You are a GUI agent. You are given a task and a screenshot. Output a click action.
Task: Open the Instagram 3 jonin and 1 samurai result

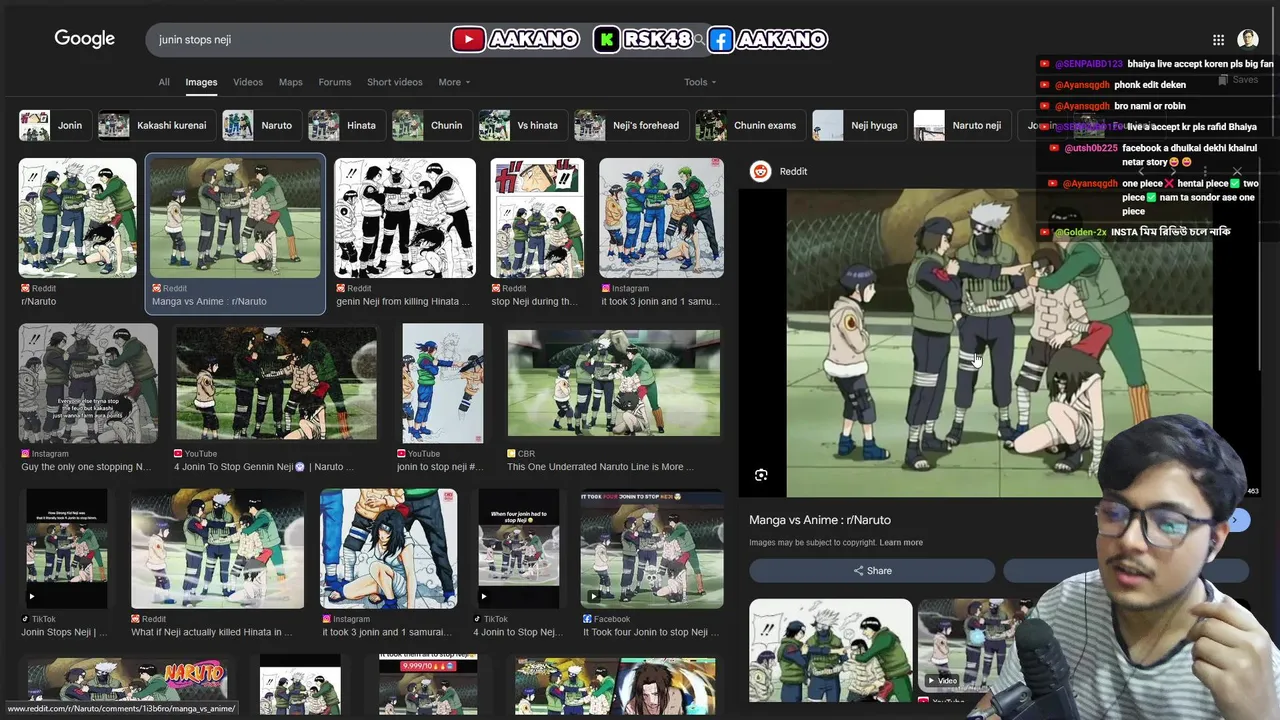[389, 549]
